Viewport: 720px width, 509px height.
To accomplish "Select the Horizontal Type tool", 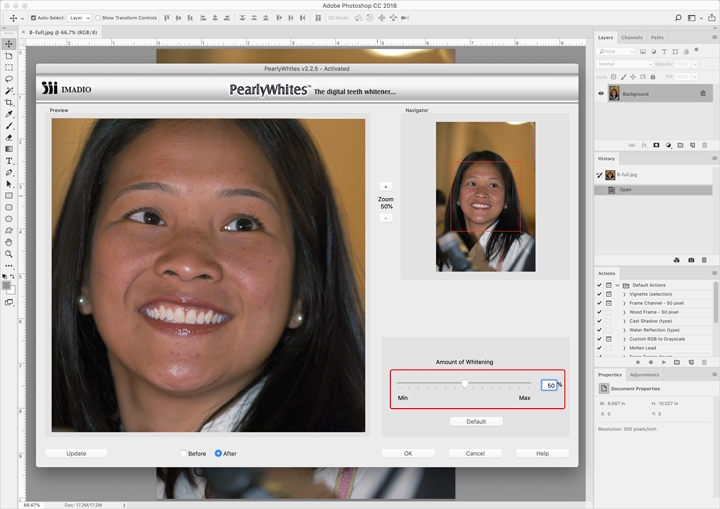I will (9, 160).
